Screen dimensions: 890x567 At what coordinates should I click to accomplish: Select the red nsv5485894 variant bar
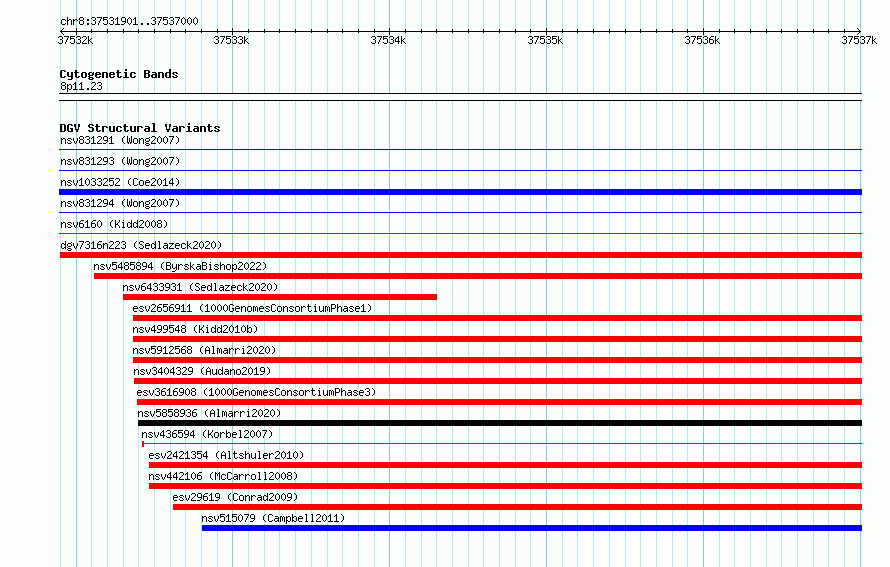click(x=478, y=276)
